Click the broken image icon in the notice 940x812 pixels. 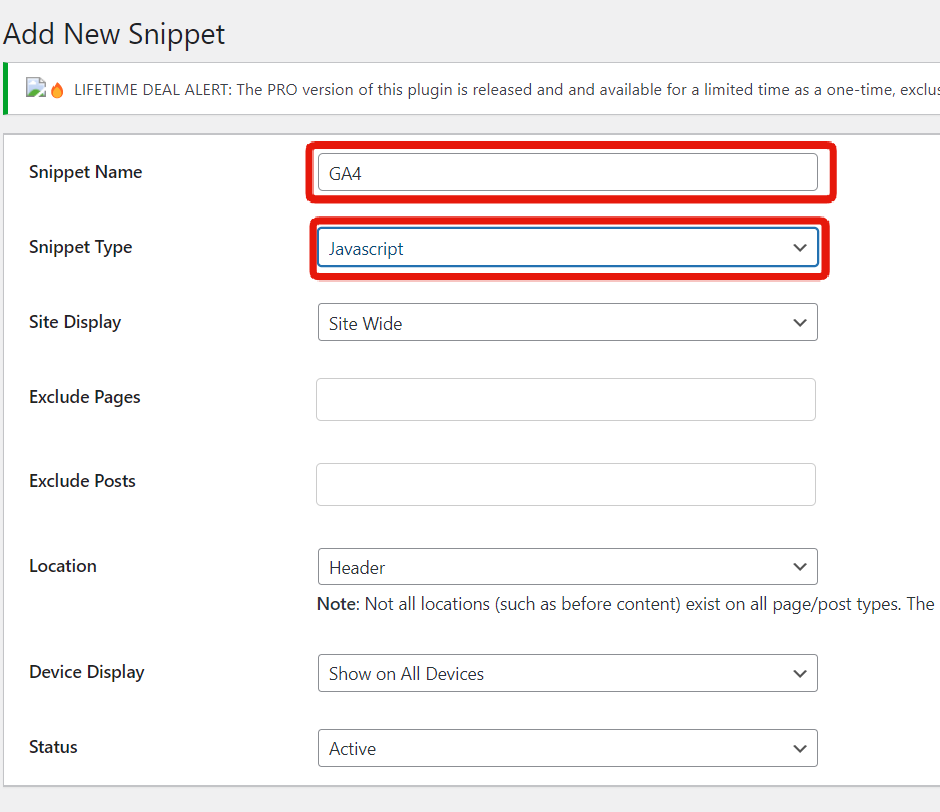click(35, 89)
